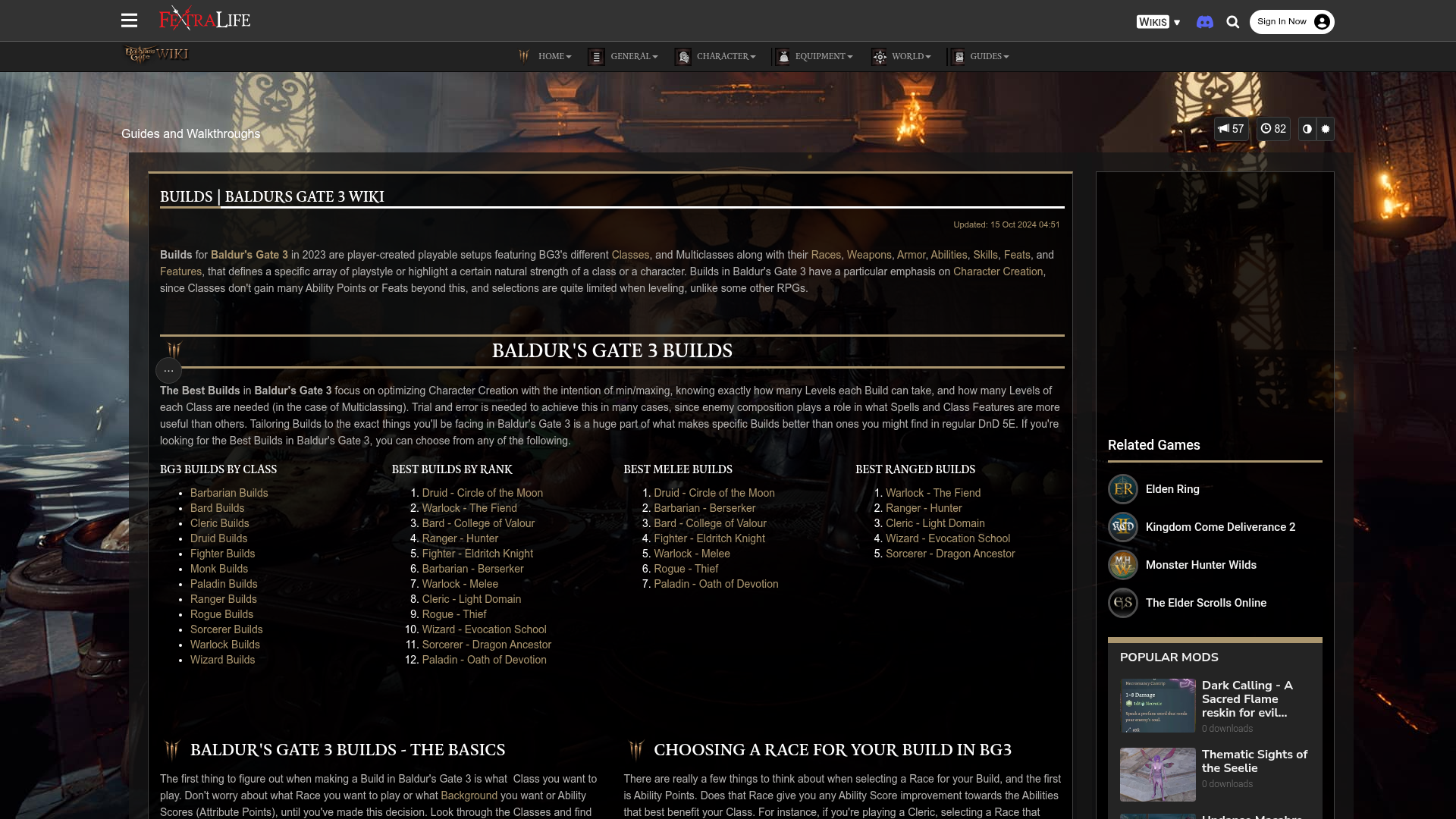Open melee build Warlock - Melee
Image resolution: width=1456 pixels, height=819 pixels.
click(692, 554)
